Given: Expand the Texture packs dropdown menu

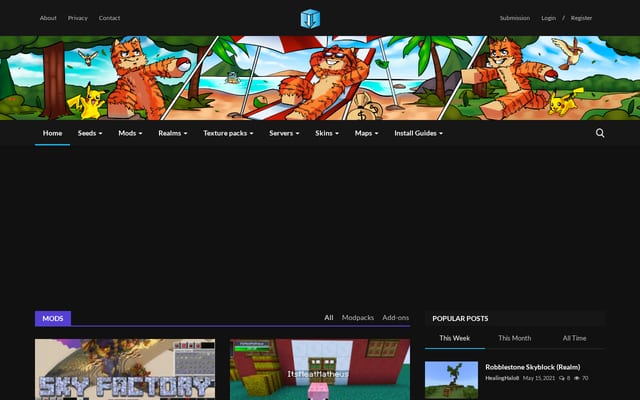Looking at the screenshot, I should coord(228,133).
